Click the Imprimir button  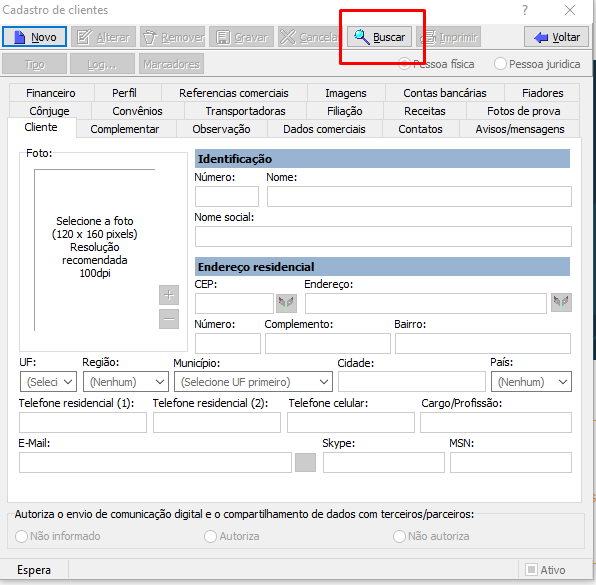[x=449, y=37]
